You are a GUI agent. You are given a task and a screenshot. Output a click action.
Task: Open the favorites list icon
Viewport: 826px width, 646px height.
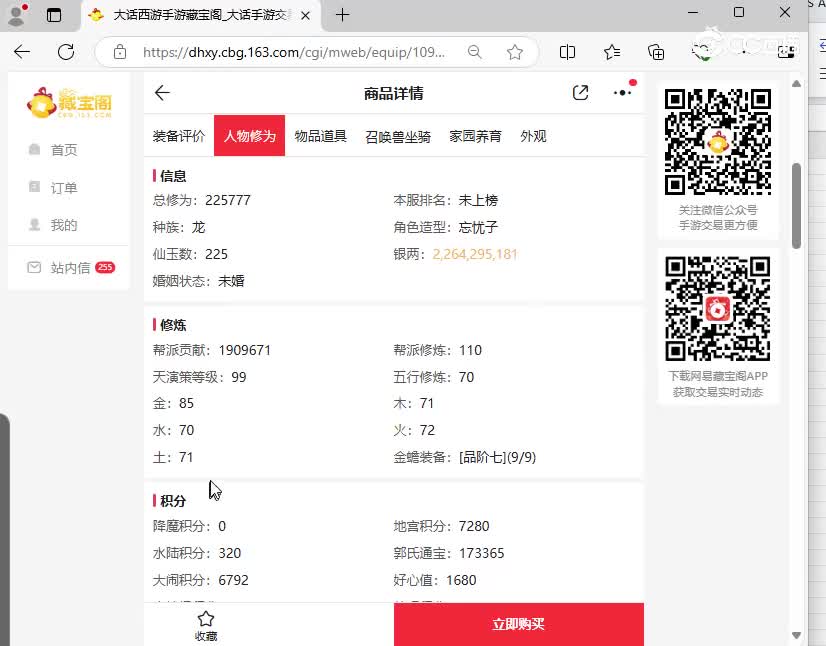click(612, 52)
